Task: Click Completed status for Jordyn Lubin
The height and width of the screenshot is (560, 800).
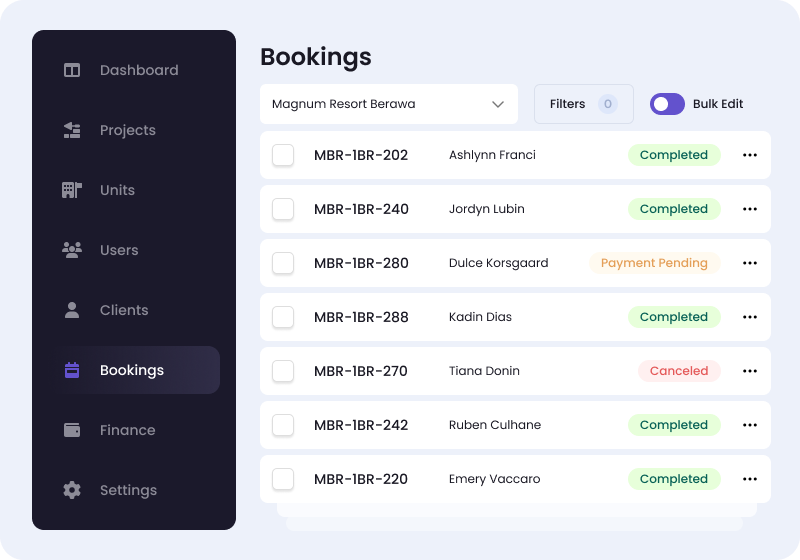Action: pos(674,209)
